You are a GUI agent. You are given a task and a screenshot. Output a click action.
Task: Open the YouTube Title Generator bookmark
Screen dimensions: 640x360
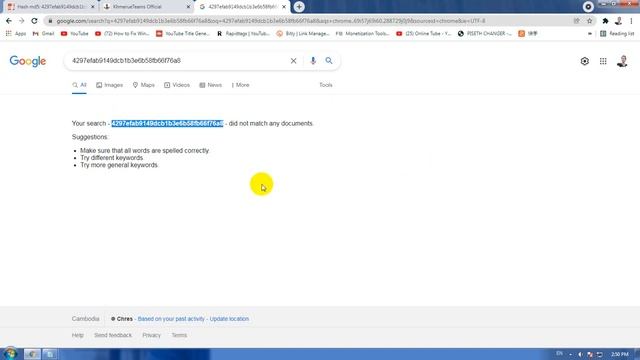pyautogui.click(x=183, y=33)
